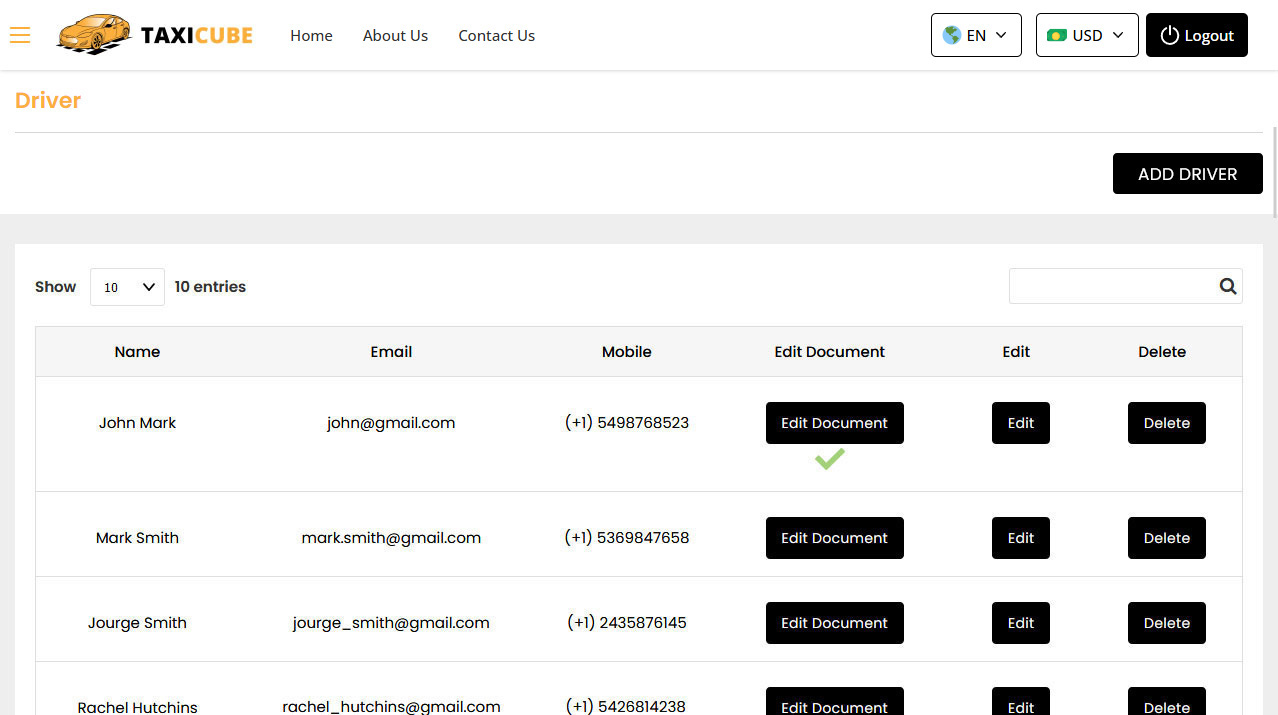Click the page's vertical scrollbar
The height and width of the screenshot is (715, 1278).
(1274, 170)
